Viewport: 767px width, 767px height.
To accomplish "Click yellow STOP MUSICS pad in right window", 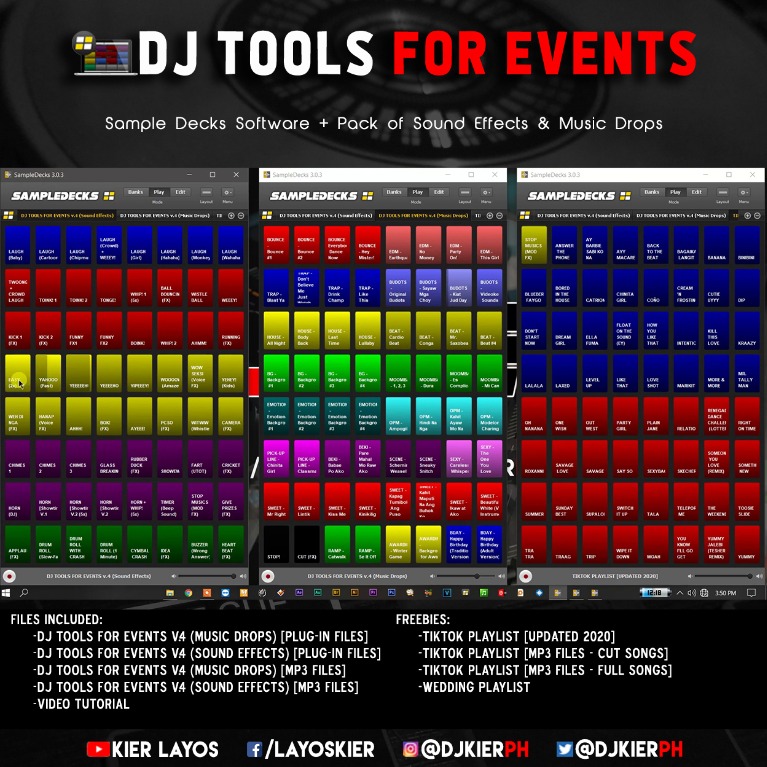I will [x=534, y=245].
